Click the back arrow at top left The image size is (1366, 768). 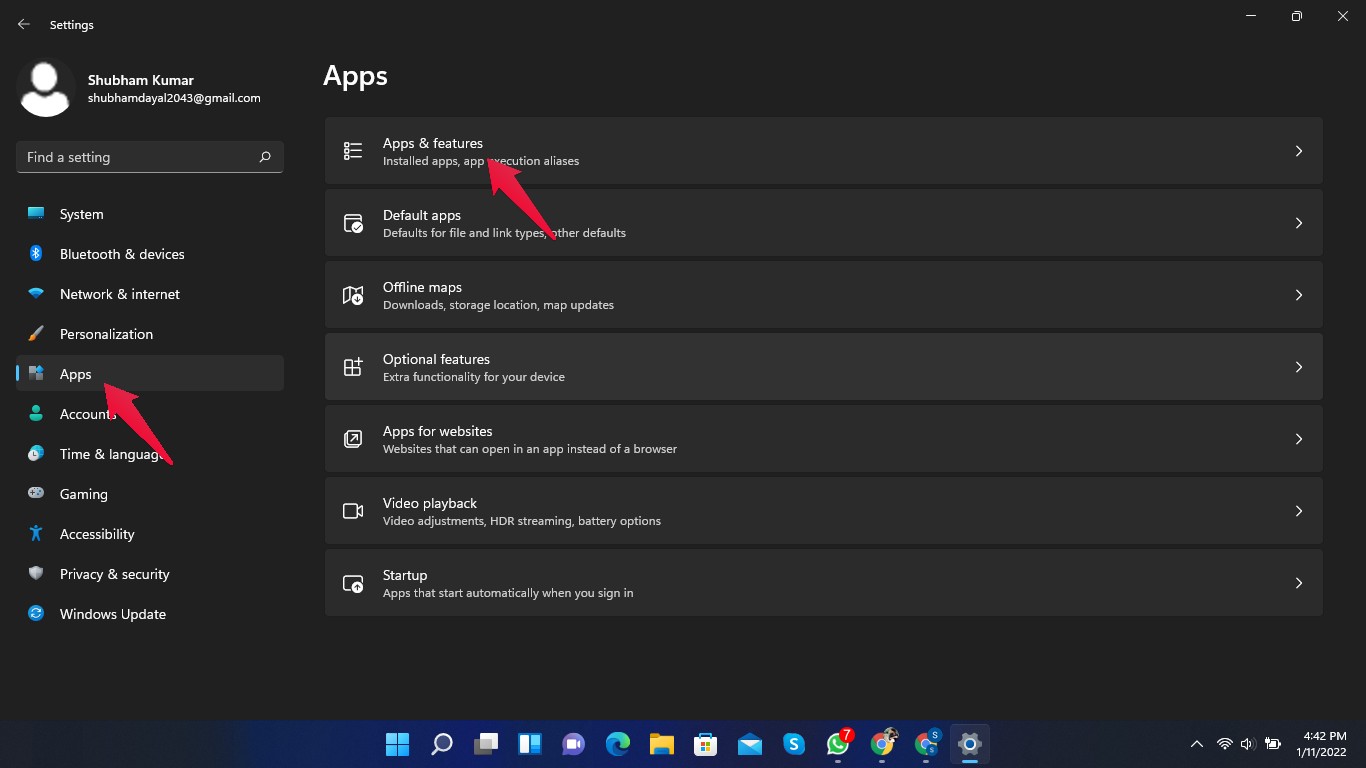(22, 23)
